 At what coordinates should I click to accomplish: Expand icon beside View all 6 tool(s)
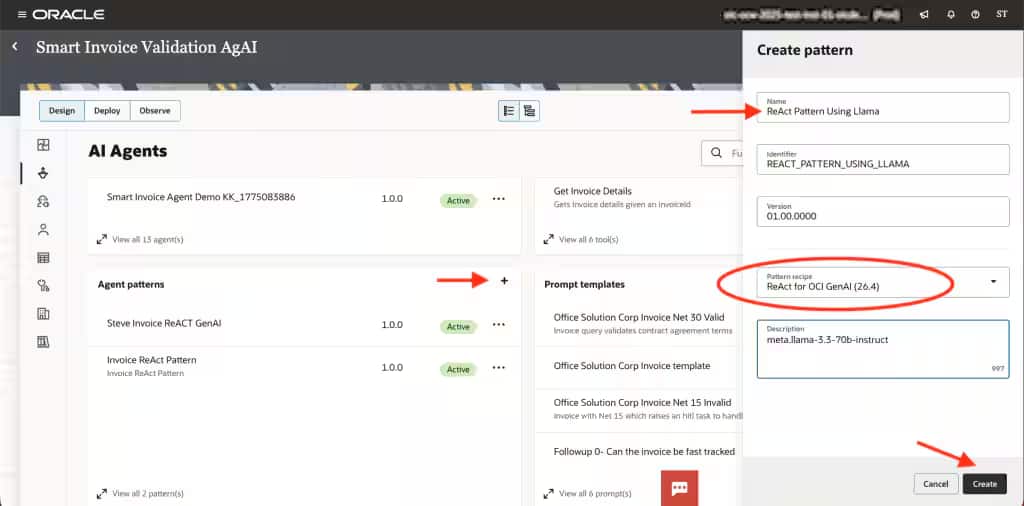549,240
